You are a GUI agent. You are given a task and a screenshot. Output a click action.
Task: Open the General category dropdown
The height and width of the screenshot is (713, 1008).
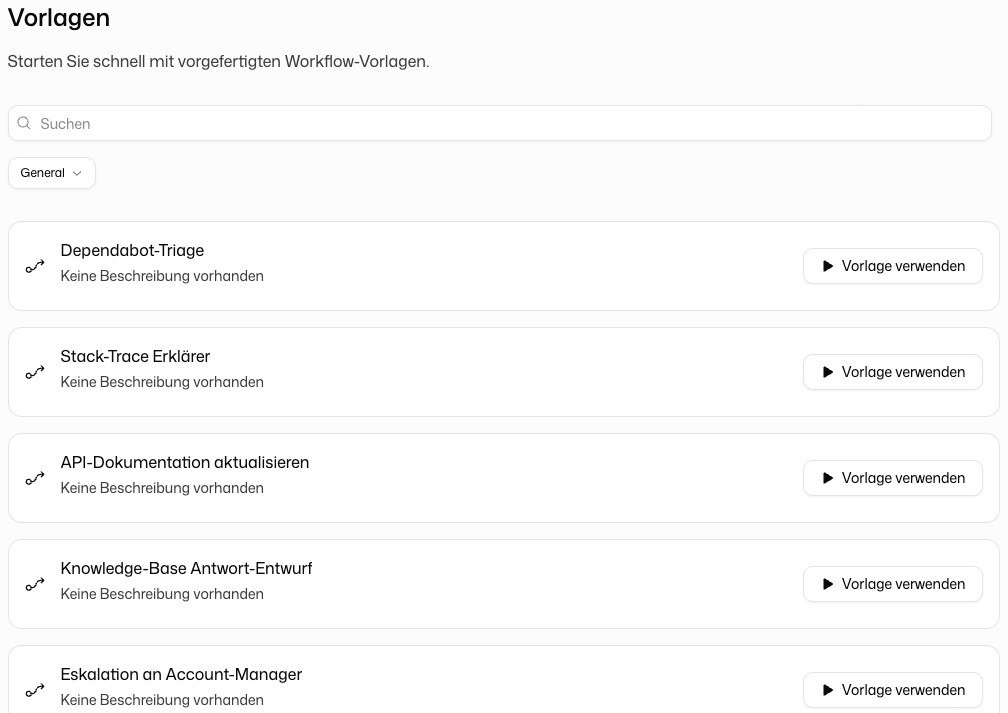[x=51, y=173]
